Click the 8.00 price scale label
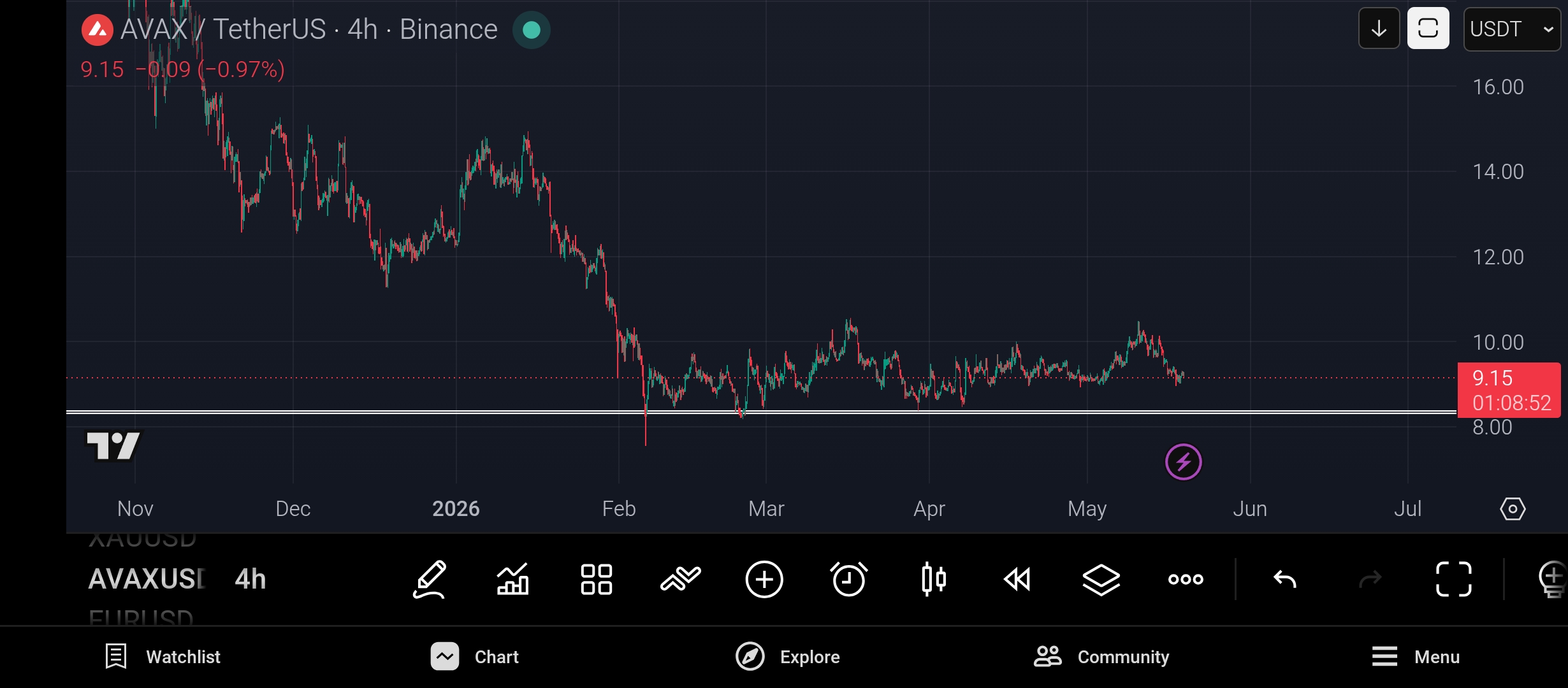This screenshot has height=688, width=1568. [1492, 427]
